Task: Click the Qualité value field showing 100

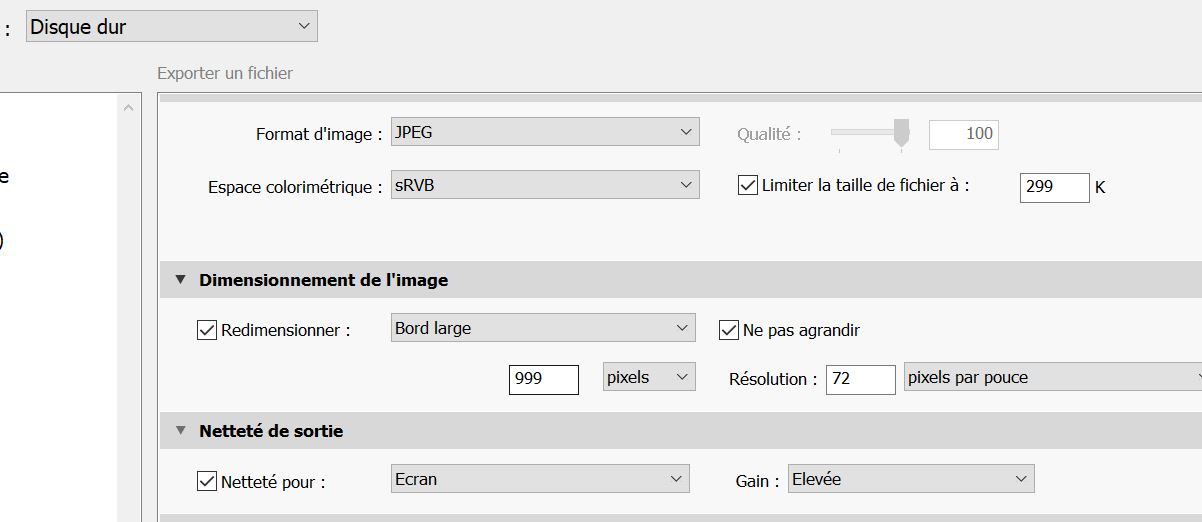Action: click(963, 134)
